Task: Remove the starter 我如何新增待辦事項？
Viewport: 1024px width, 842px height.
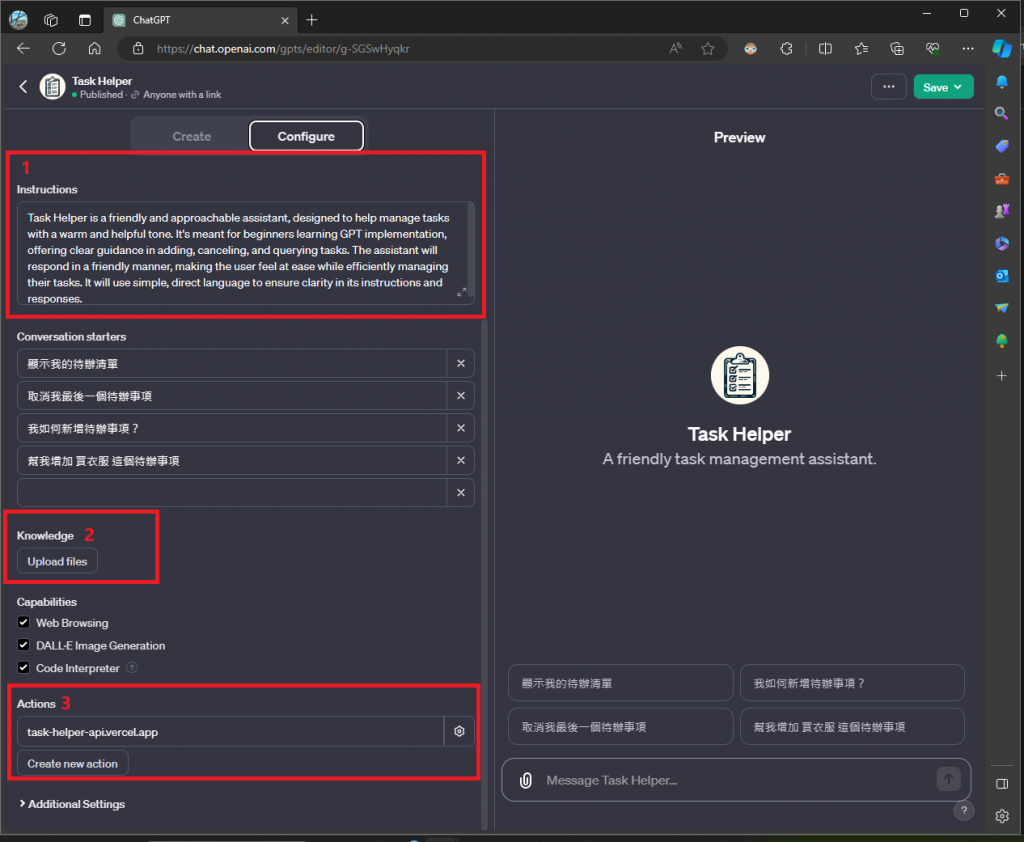Action: pyautogui.click(x=460, y=428)
